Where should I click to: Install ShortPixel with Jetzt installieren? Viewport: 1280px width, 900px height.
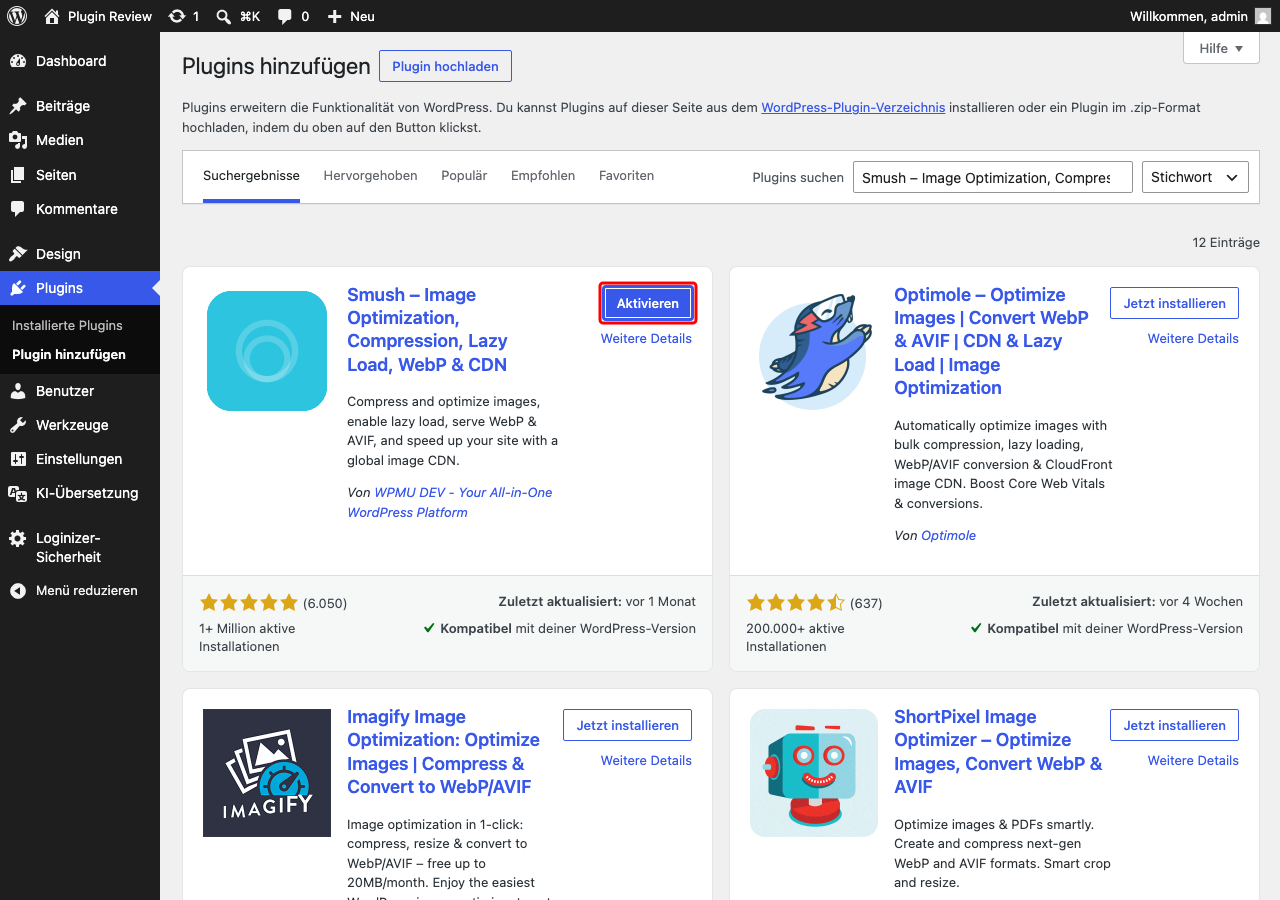(1174, 725)
